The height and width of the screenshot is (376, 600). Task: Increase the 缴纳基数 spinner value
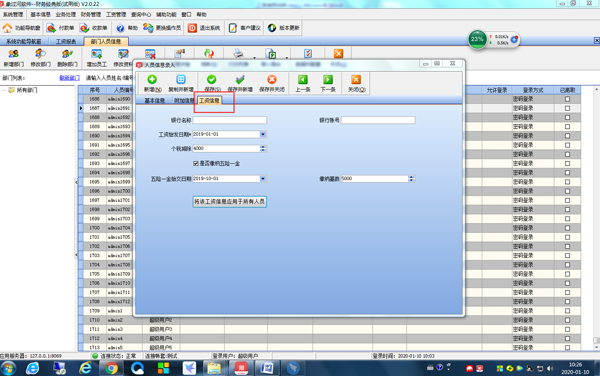(411, 177)
